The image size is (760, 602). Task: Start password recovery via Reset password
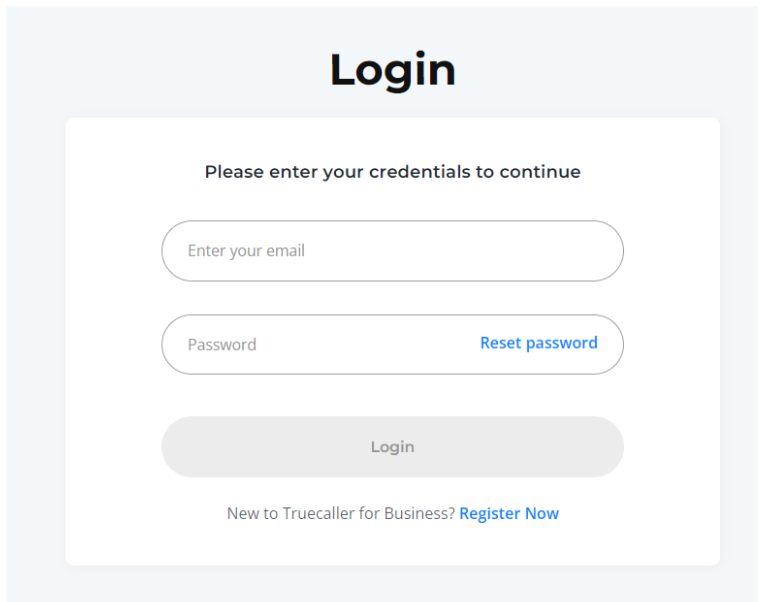point(538,343)
